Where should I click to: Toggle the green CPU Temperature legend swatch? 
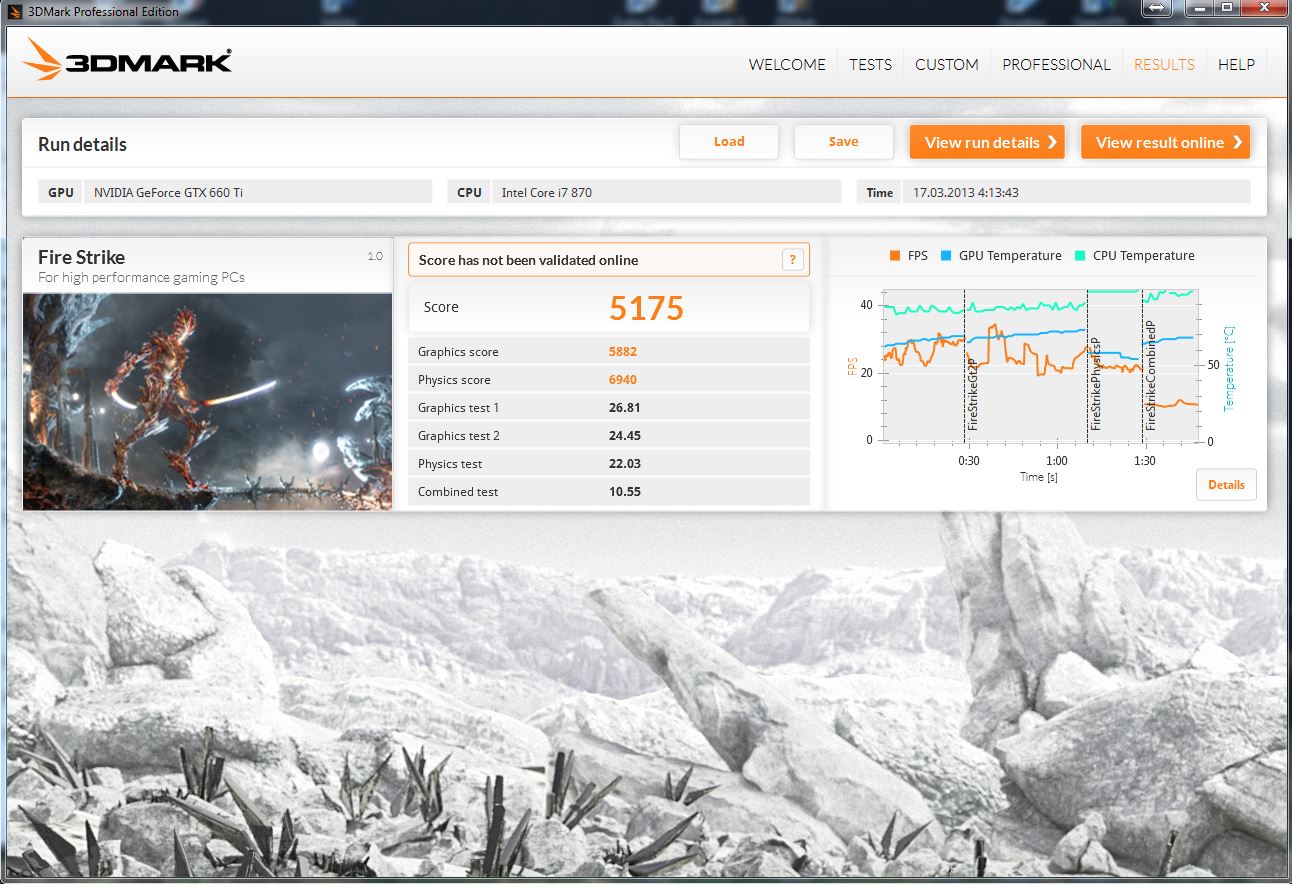[1080, 256]
